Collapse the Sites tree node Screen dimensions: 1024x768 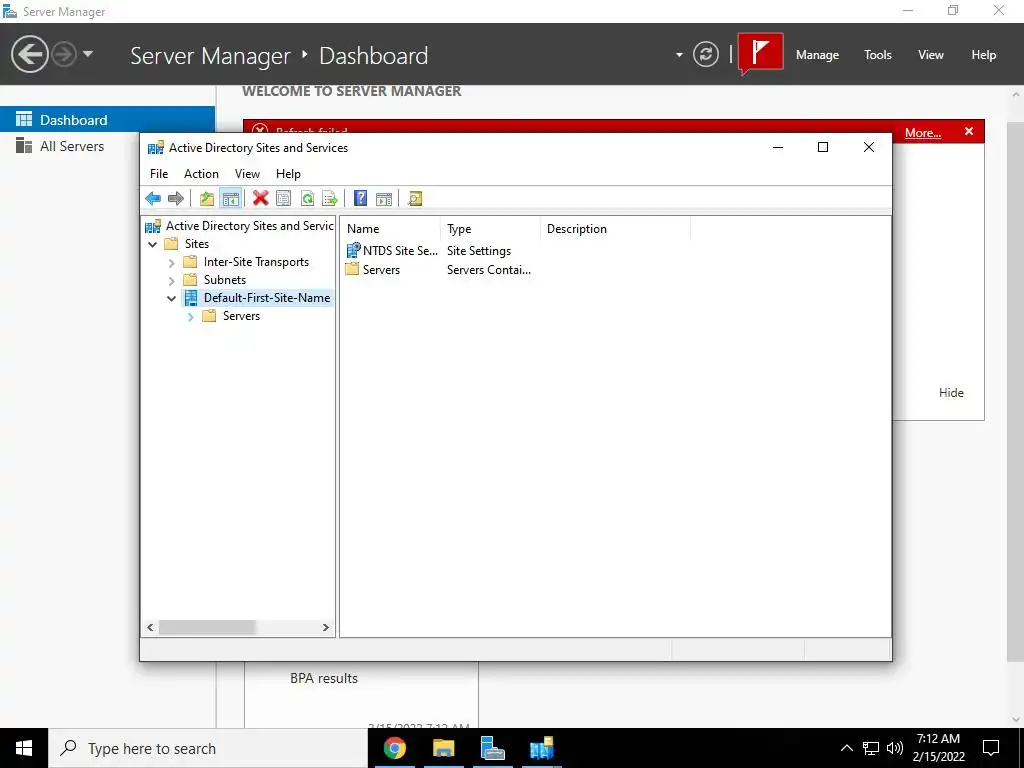coord(153,244)
